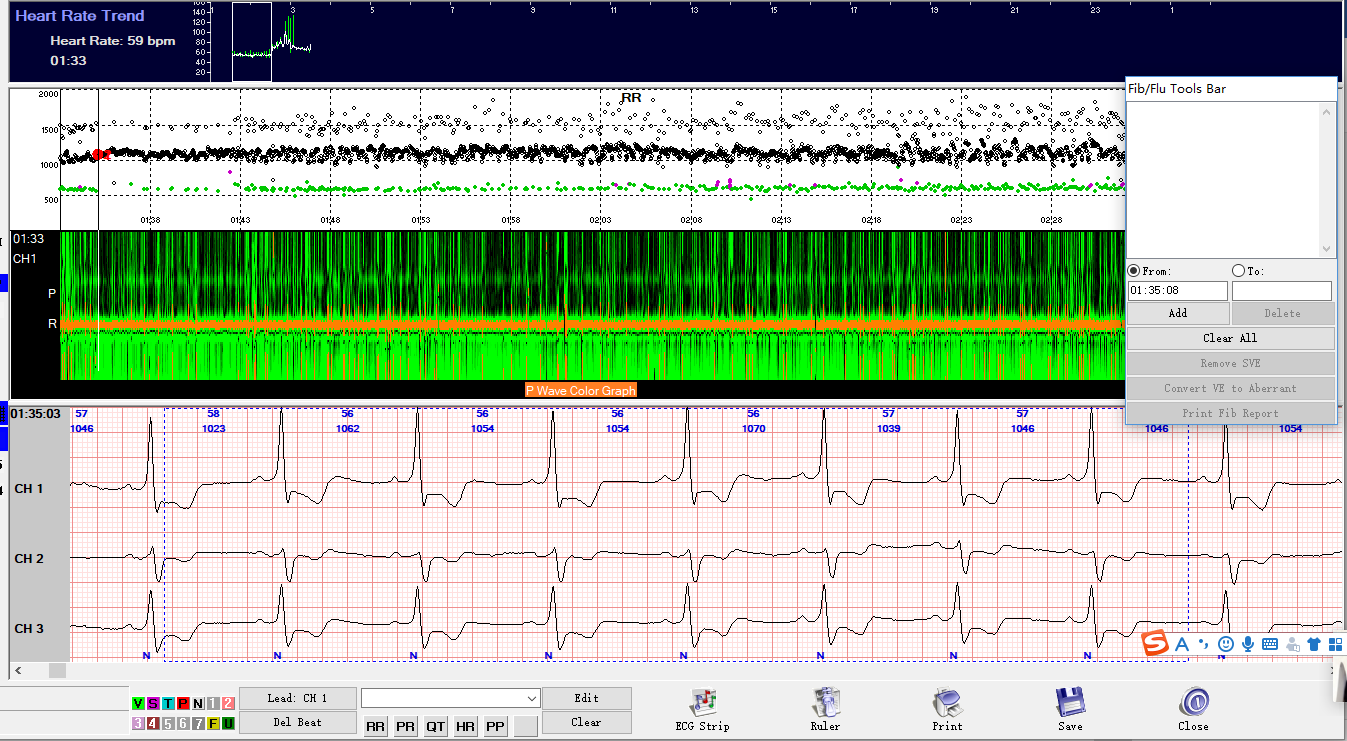Select the yellow F beat type
Image resolution: width=1347 pixels, height=741 pixels.
pos(213,723)
